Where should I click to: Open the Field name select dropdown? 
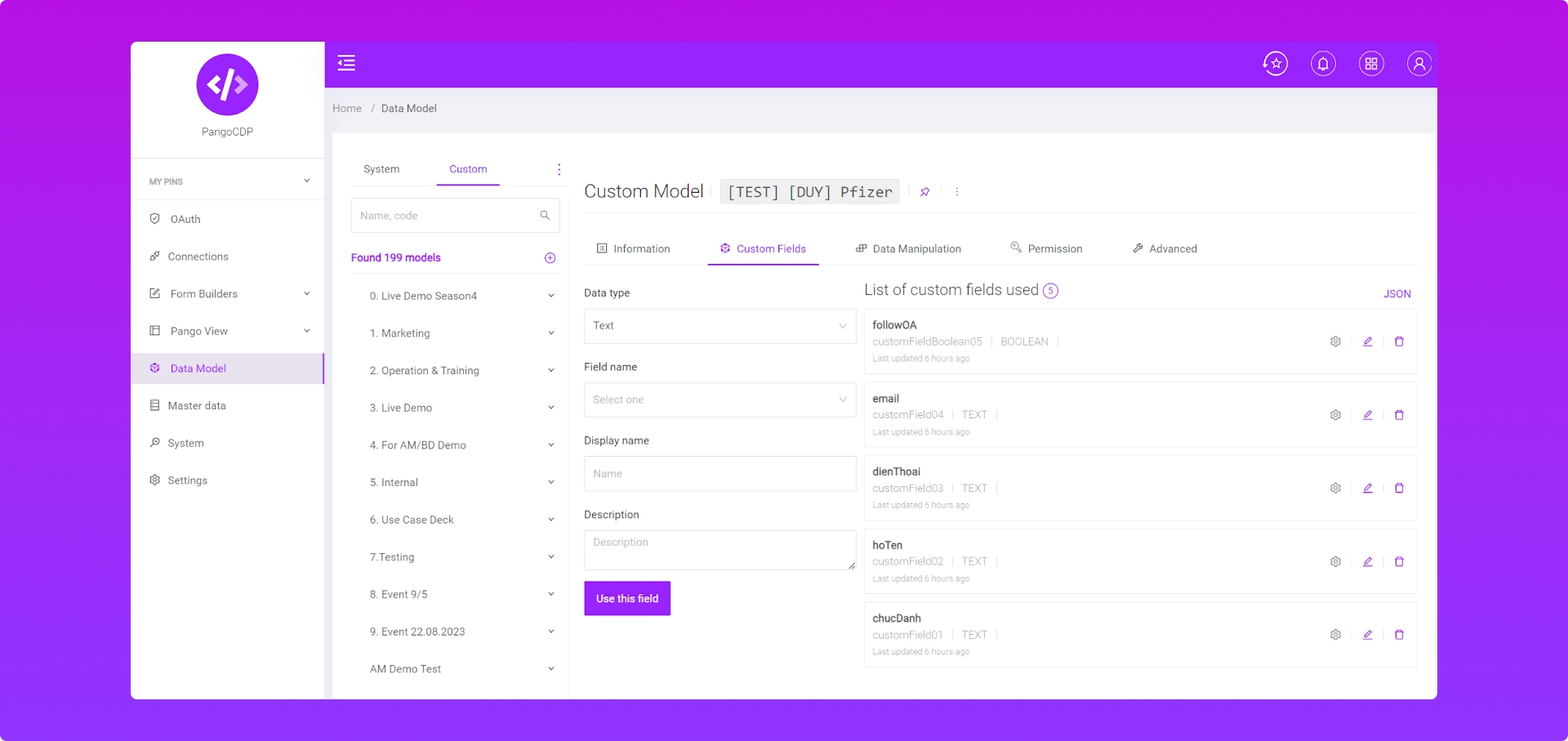719,400
